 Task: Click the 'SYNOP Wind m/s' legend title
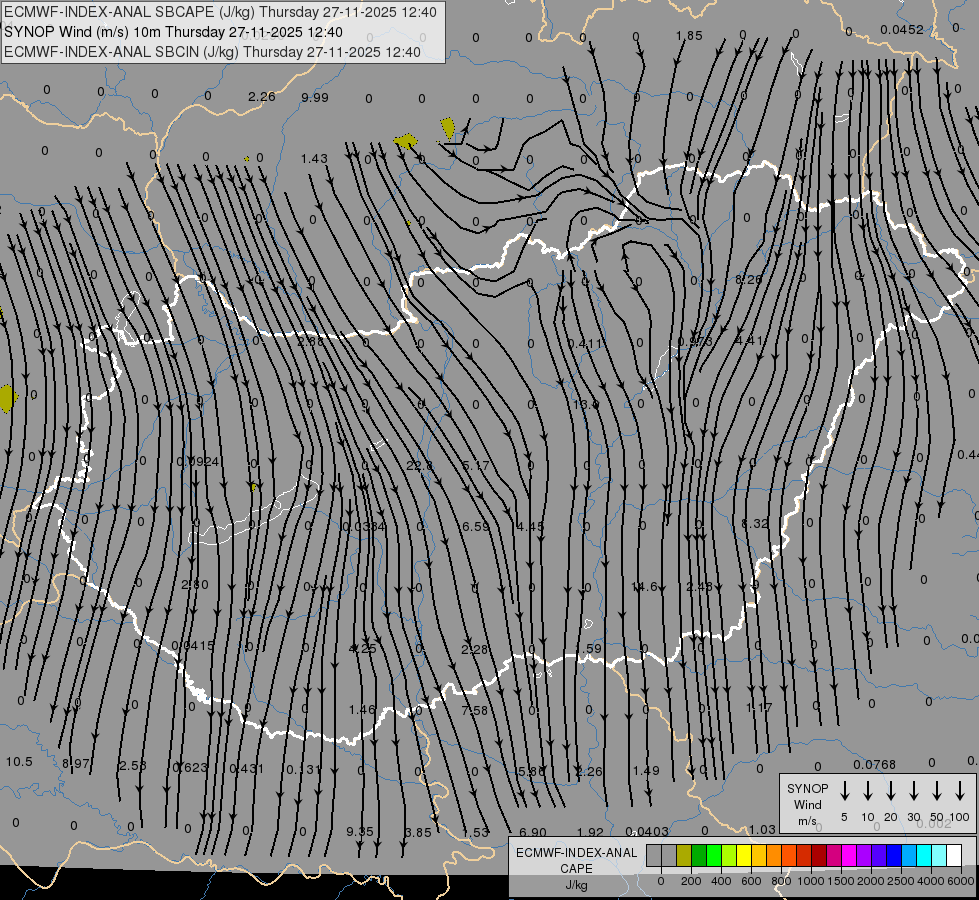coord(807,804)
